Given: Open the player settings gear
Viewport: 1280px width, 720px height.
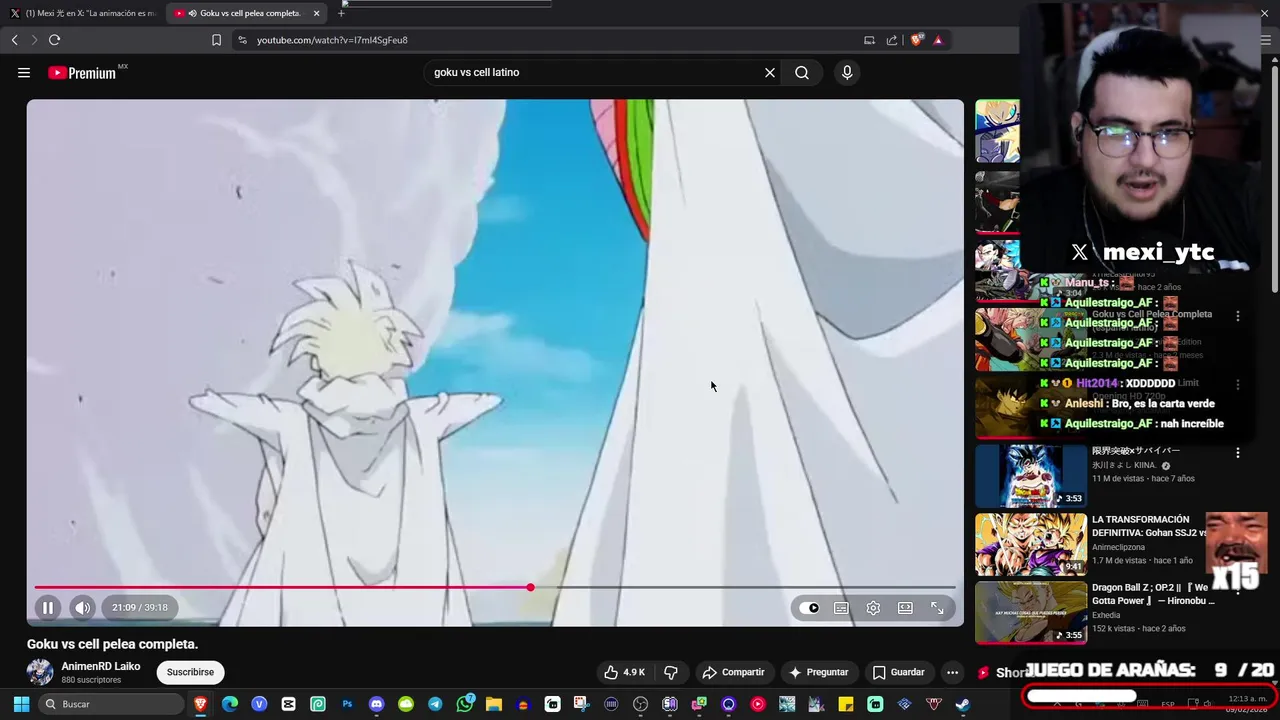Looking at the screenshot, I should [x=873, y=608].
